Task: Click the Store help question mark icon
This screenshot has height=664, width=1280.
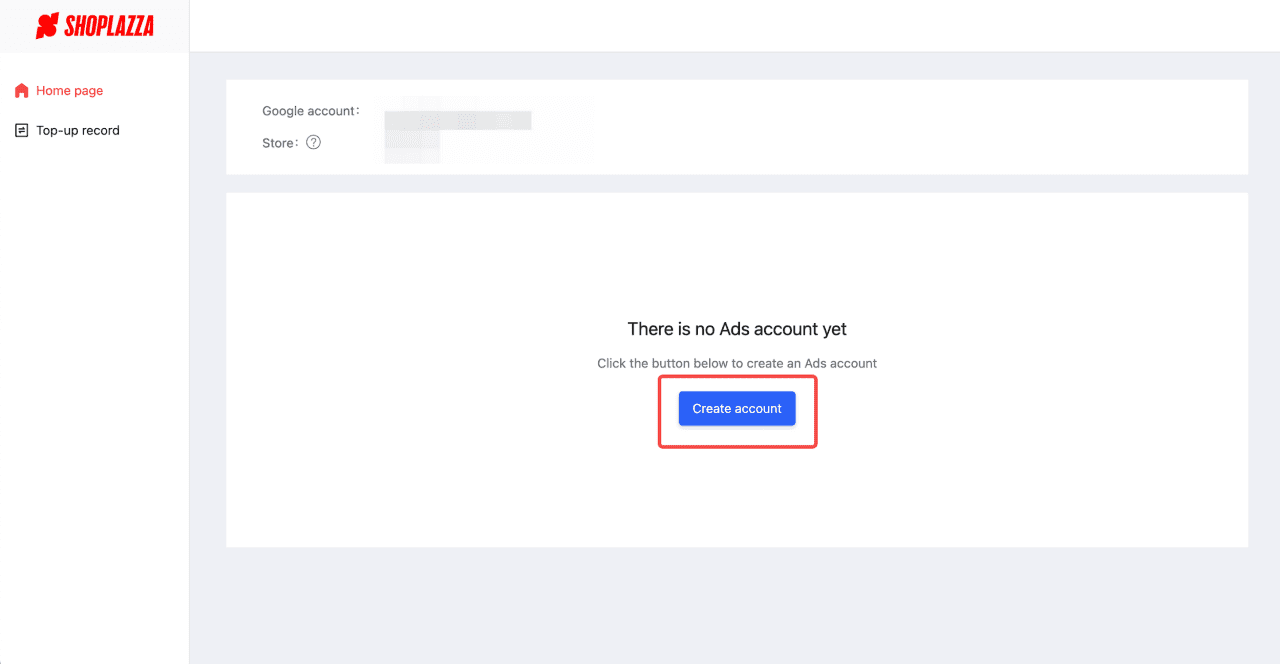Action: point(313,142)
